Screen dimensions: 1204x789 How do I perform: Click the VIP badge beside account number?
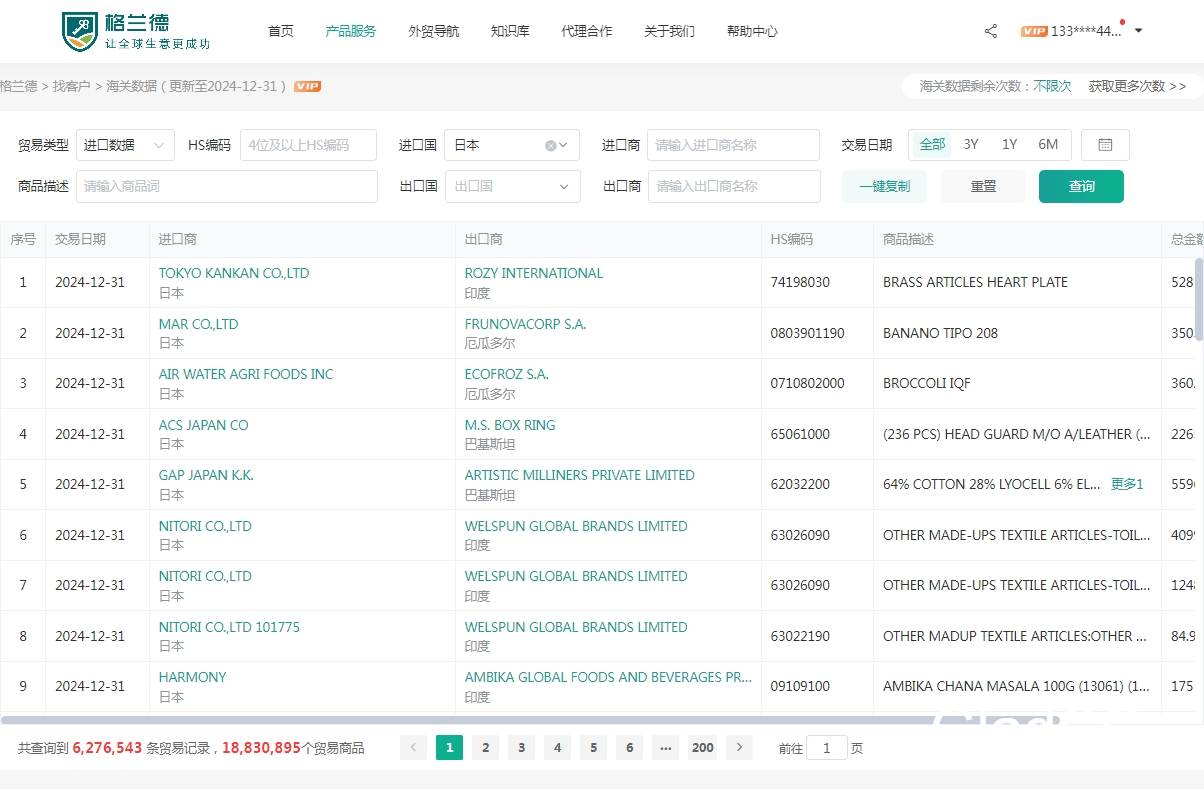(x=1034, y=31)
